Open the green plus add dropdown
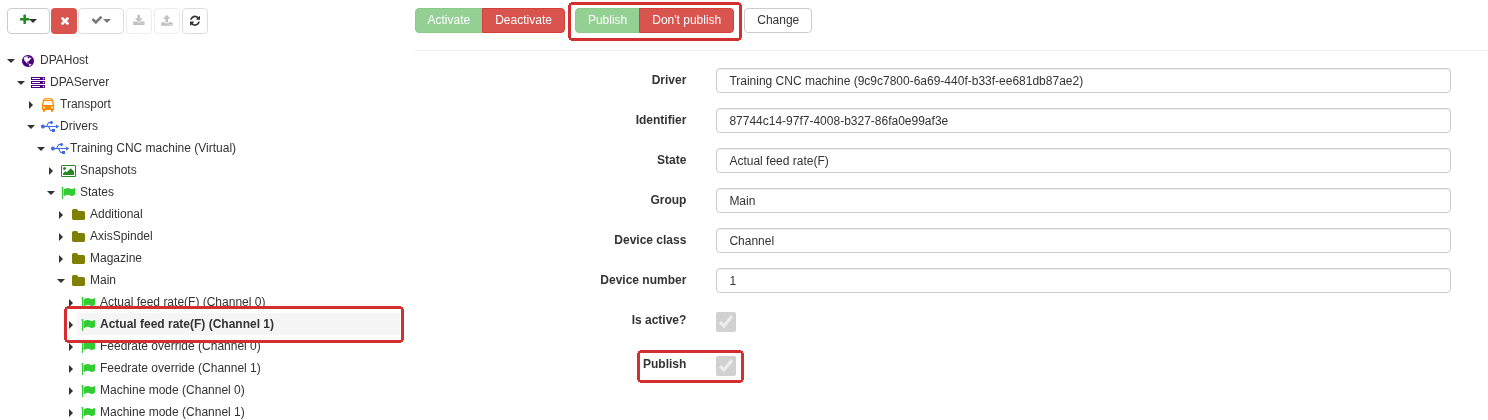 coord(28,20)
